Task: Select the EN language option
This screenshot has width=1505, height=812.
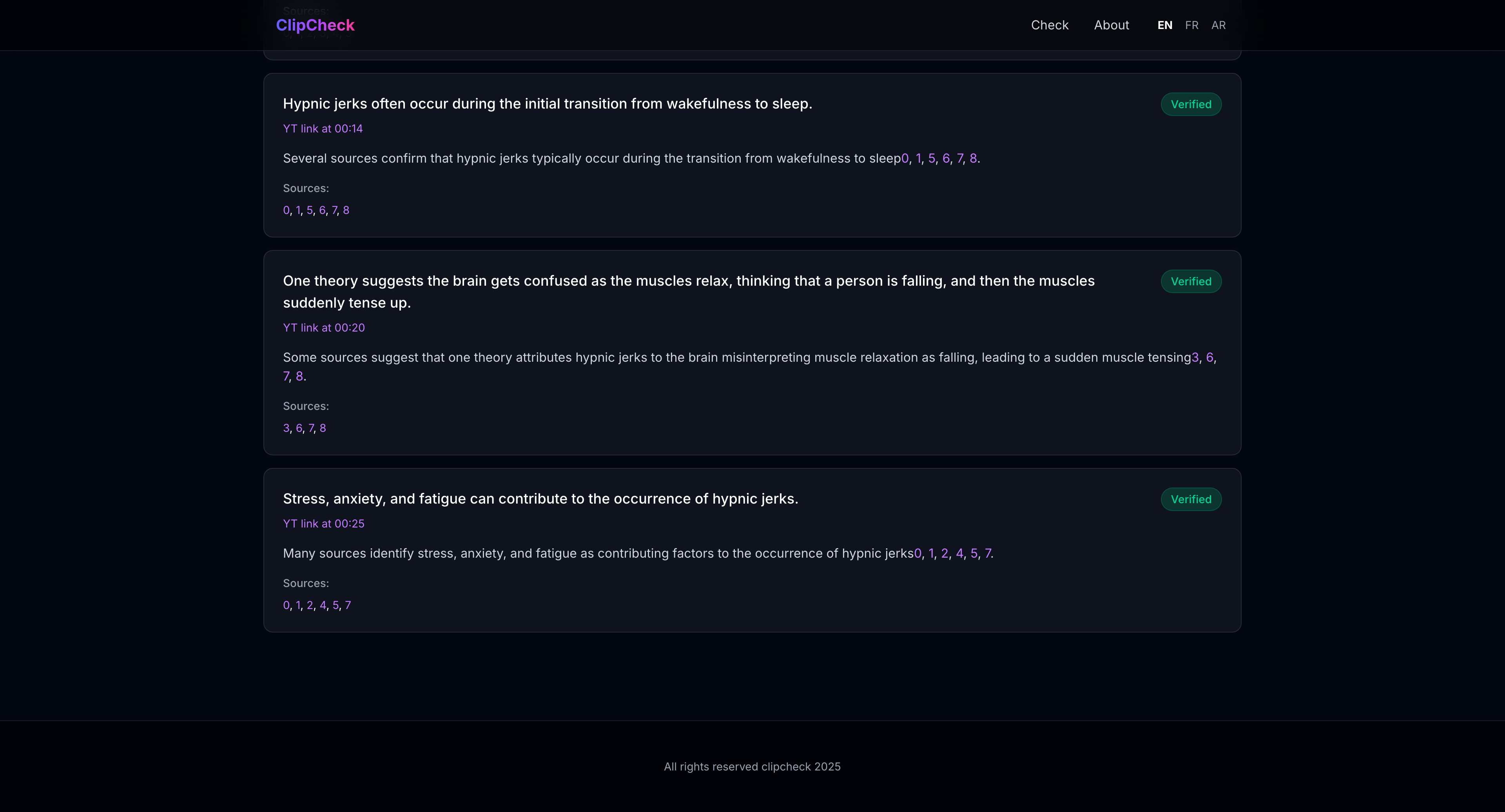Action: (1164, 25)
